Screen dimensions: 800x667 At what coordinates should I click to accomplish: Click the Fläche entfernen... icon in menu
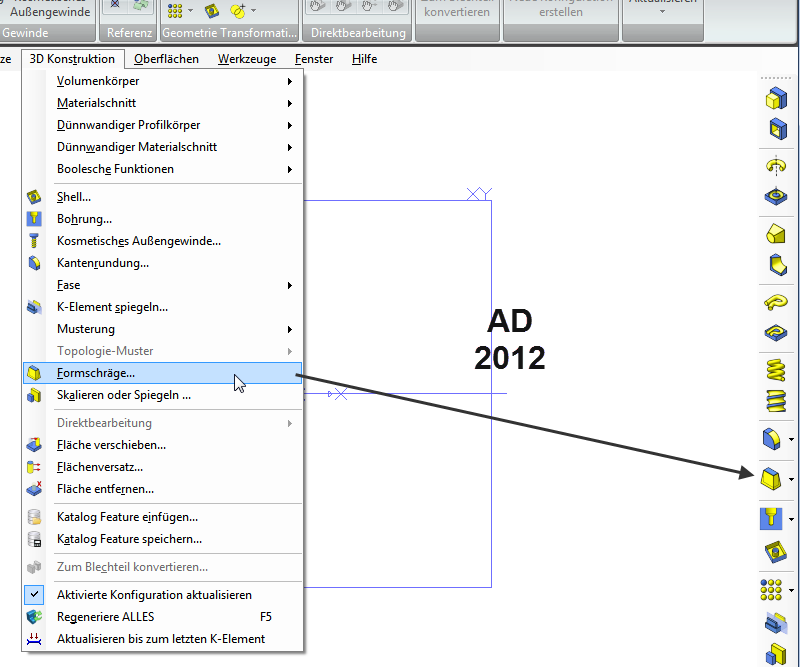pyautogui.click(x=34, y=488)
